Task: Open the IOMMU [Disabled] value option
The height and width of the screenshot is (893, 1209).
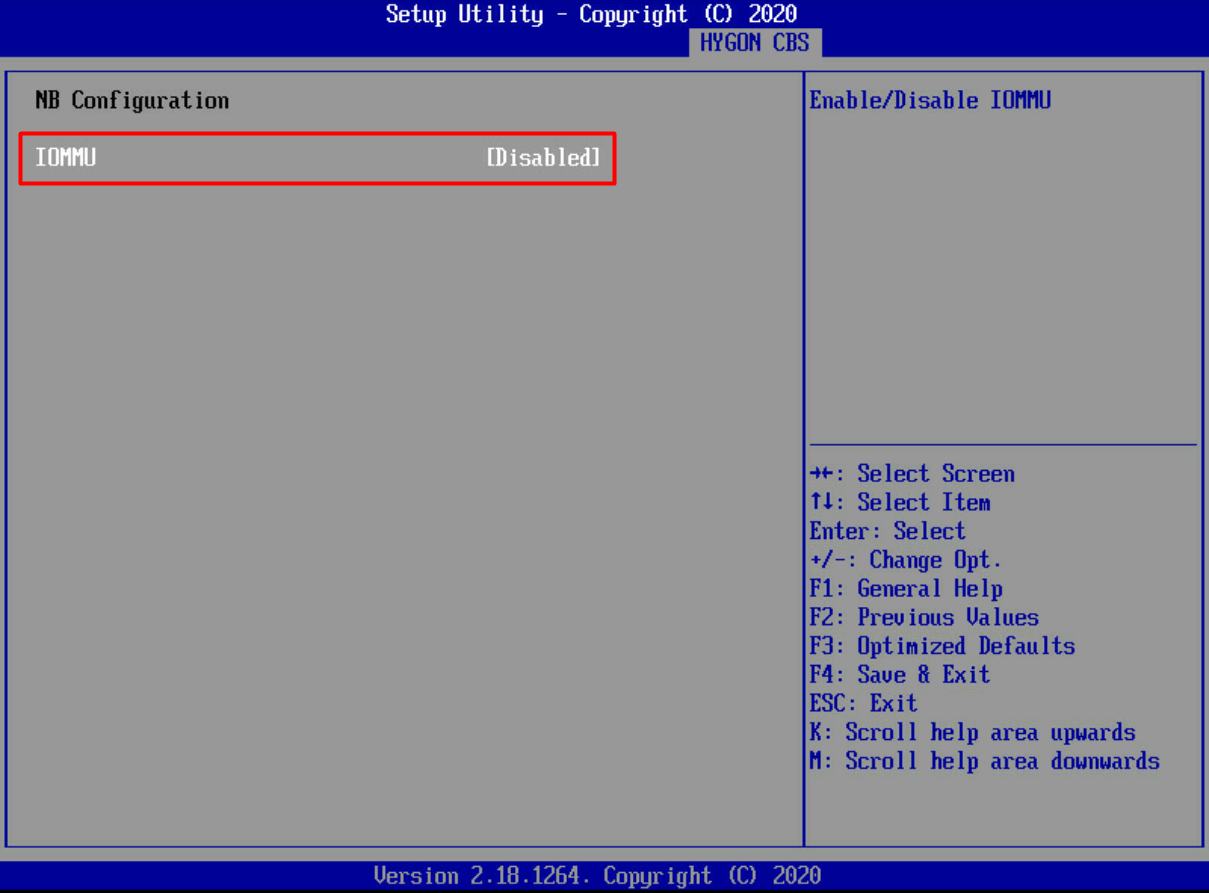Action: 544,158
